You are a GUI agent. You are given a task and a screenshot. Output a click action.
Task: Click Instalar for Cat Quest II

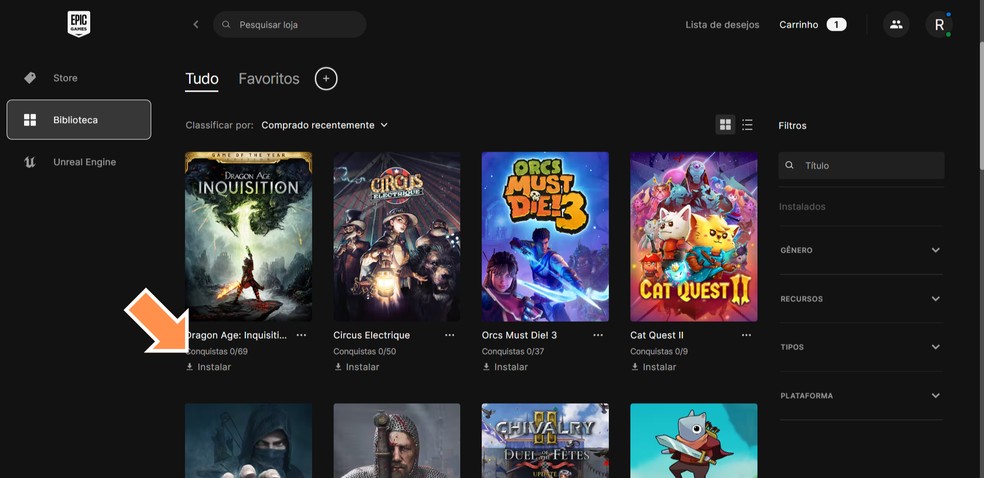659,366
